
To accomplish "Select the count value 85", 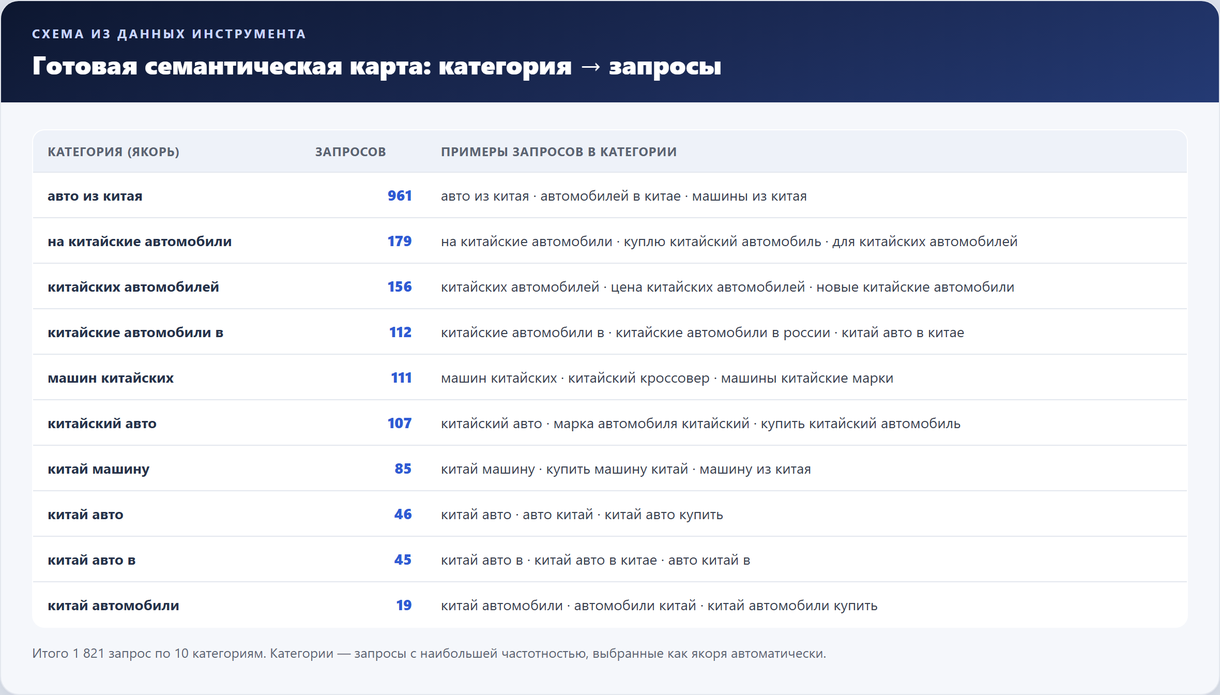I will click(403, 469).
